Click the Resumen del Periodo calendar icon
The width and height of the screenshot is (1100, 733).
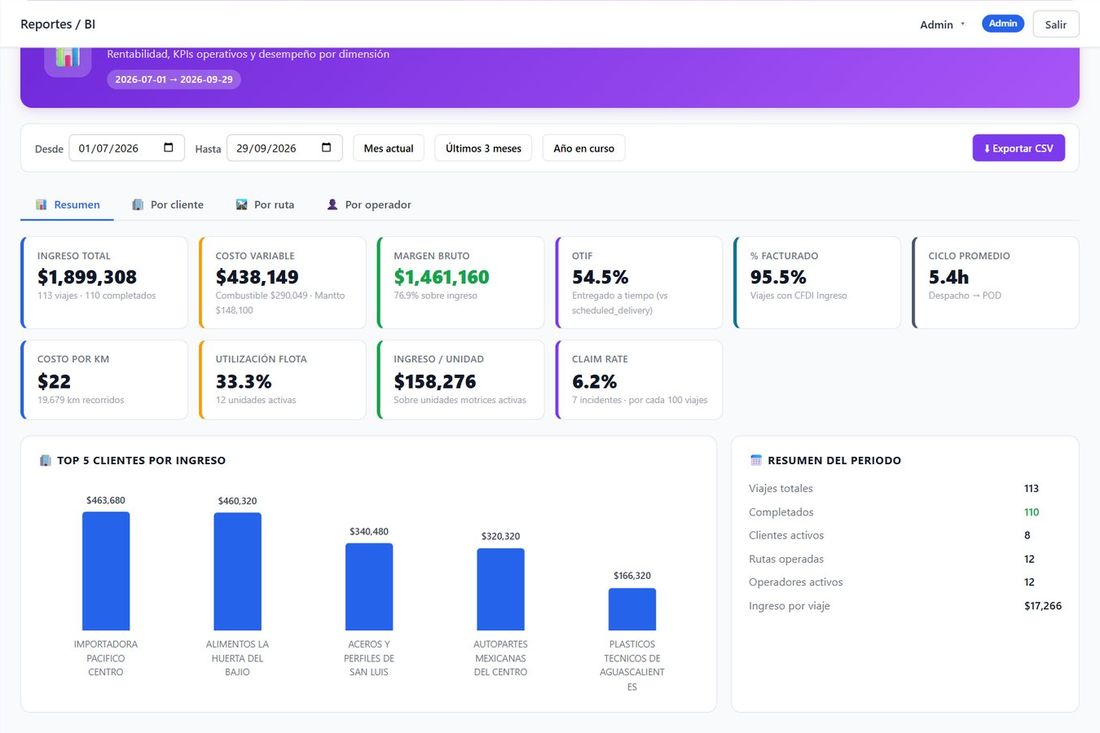pyautogui.click(x=756, y=461)
